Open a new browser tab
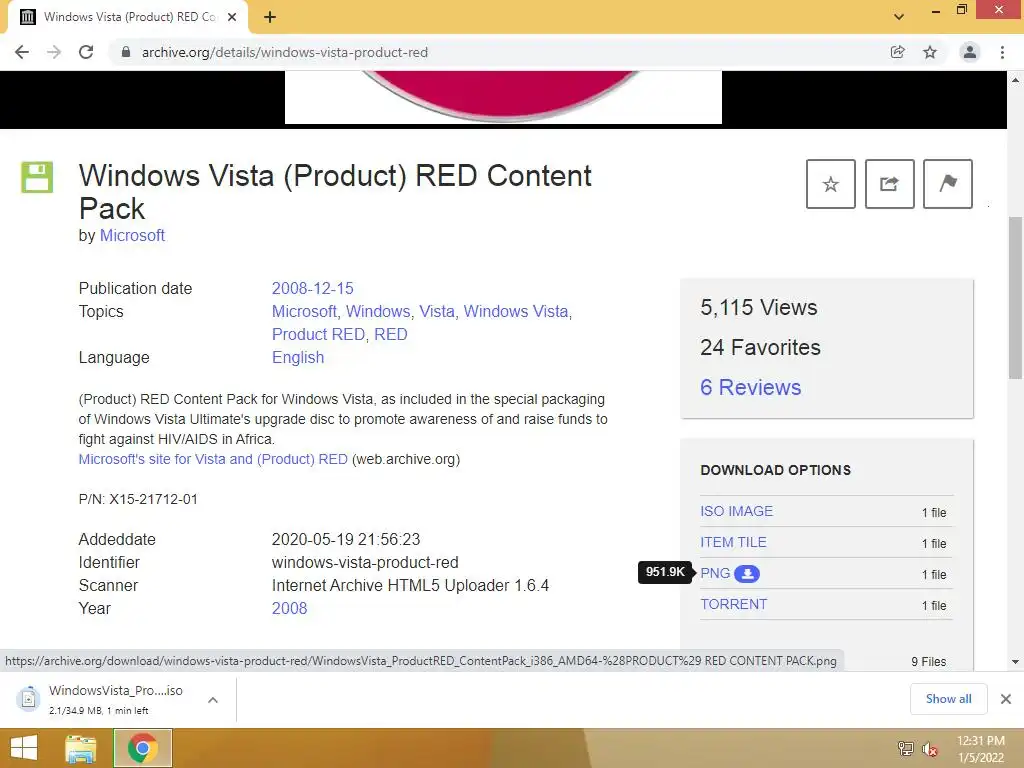This screenshot has width=1024, height=768. pos(270,17)
